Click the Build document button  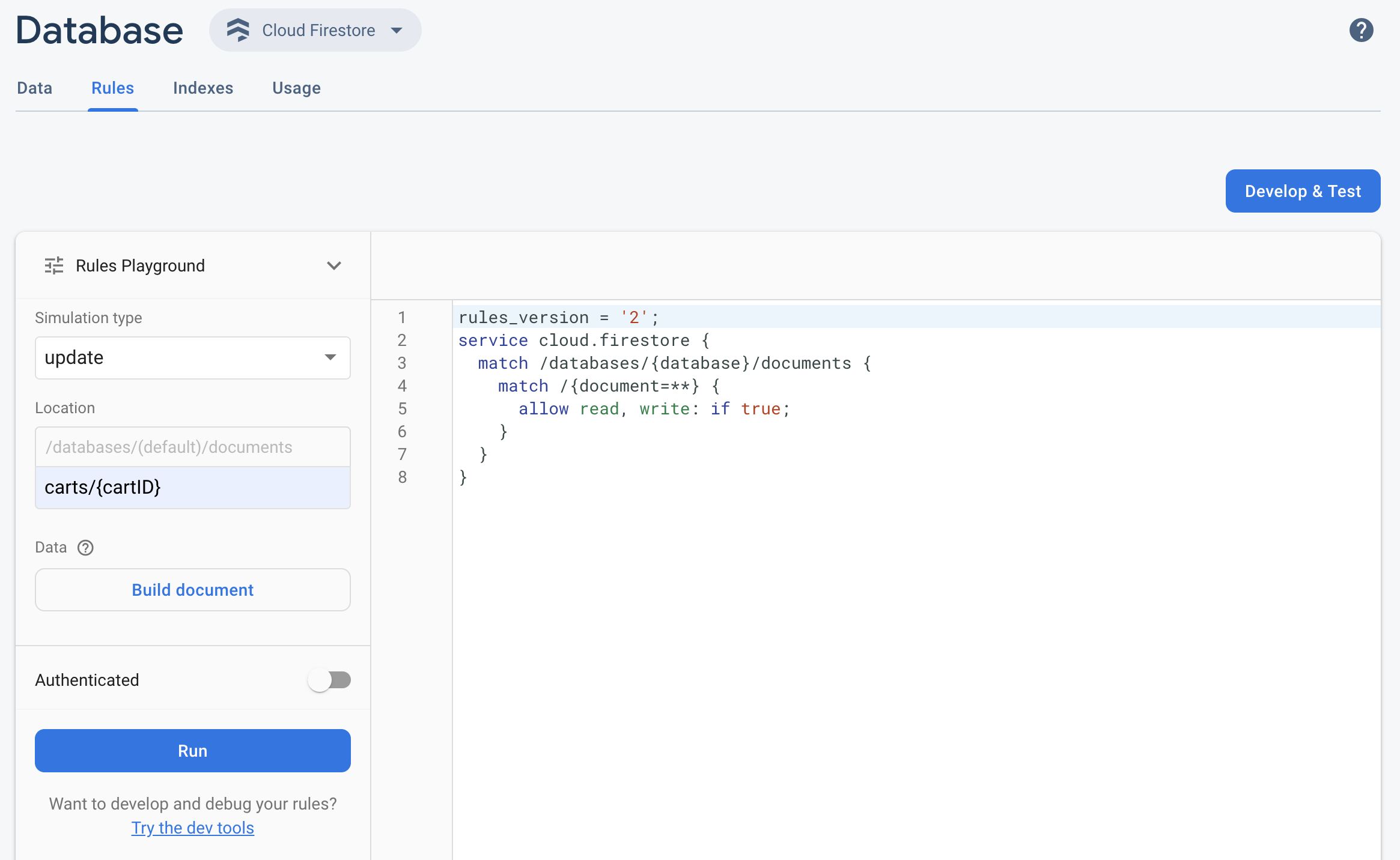(192, 589)
